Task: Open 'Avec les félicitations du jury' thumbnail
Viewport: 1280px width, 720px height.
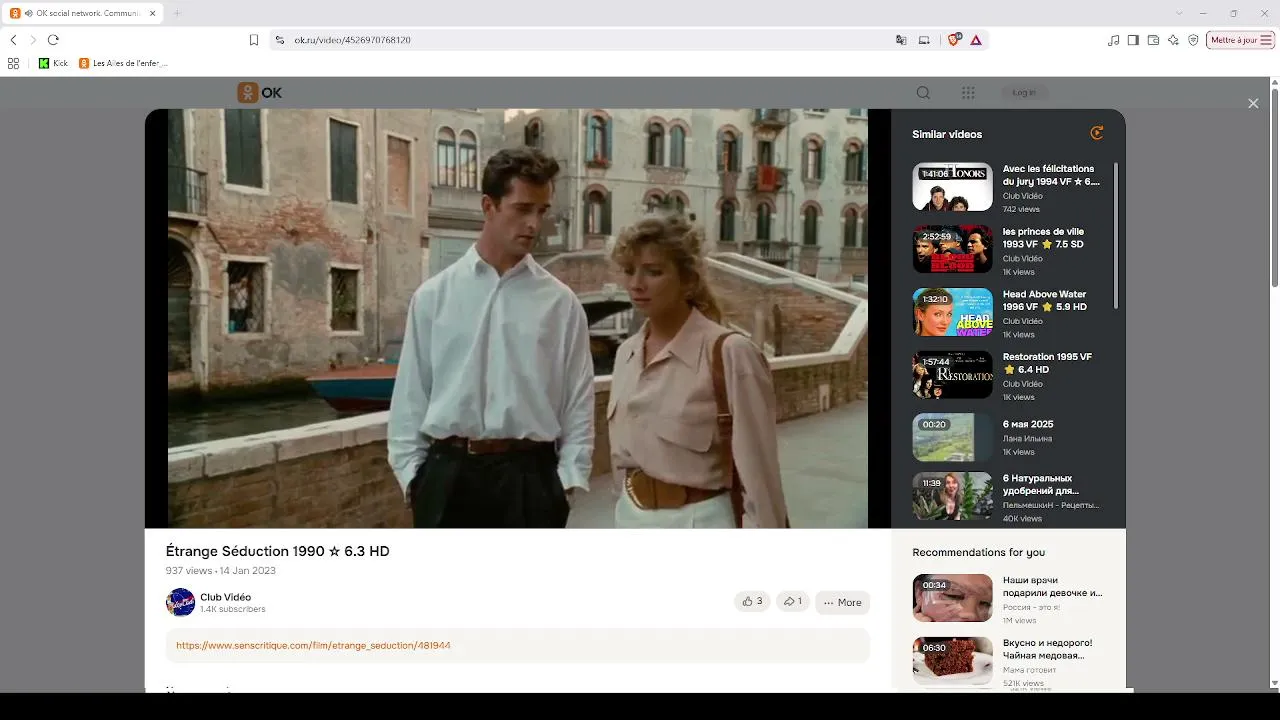Action: pyautogui.click(x=952, y=187)
